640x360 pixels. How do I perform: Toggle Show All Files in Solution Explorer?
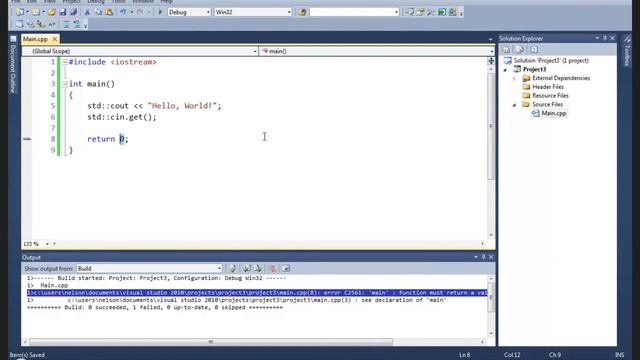[x=520, y=49]
